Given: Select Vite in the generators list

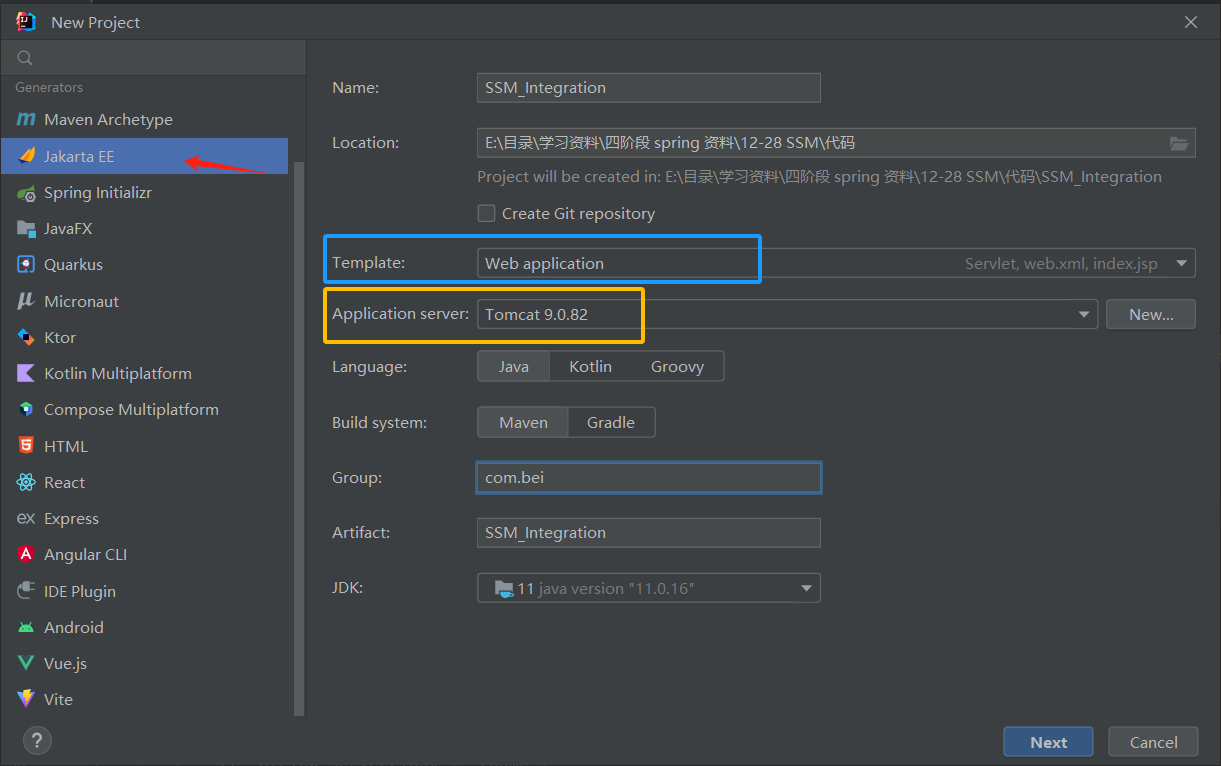Looking at the screenshot, I should pyautogui.click(x=145, y=700).
